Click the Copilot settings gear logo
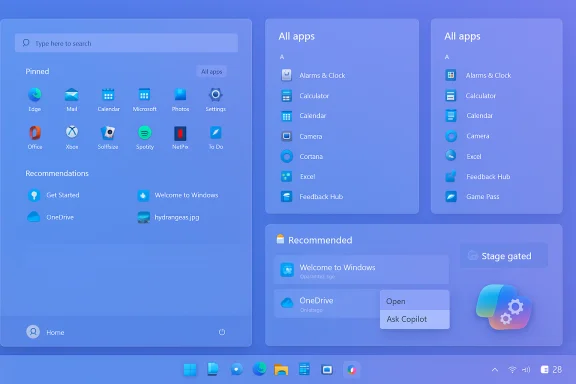Viewport: 576px width, 384px height. (x=504, y=307)
